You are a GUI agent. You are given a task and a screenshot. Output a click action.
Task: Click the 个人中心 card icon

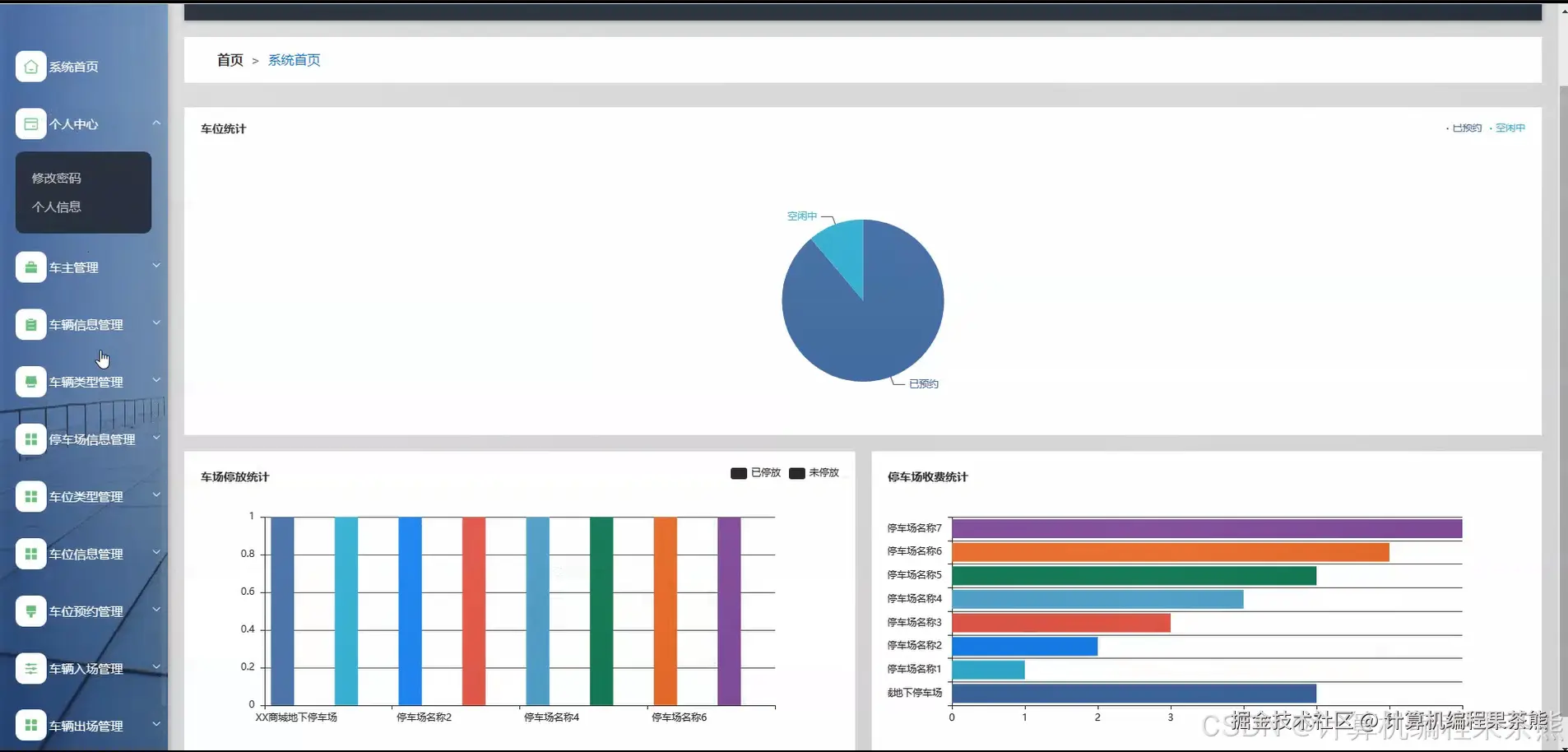pyautogui.click(x=30, y=124)
